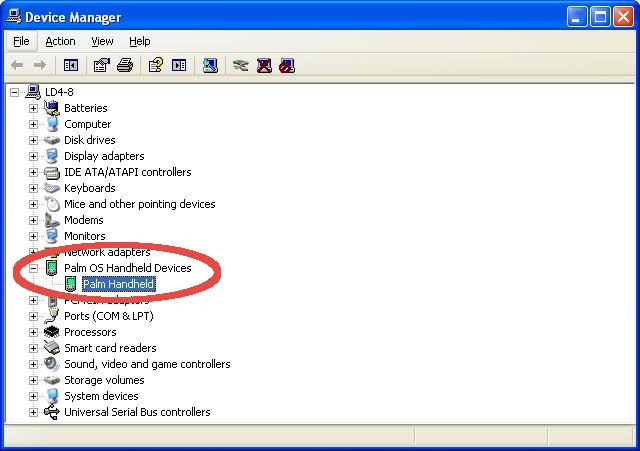Image resolution: width=640 pixels, height=451 pixels.
Task: Select the Palm Handheld device entry
Action: (x=118, y=284)
